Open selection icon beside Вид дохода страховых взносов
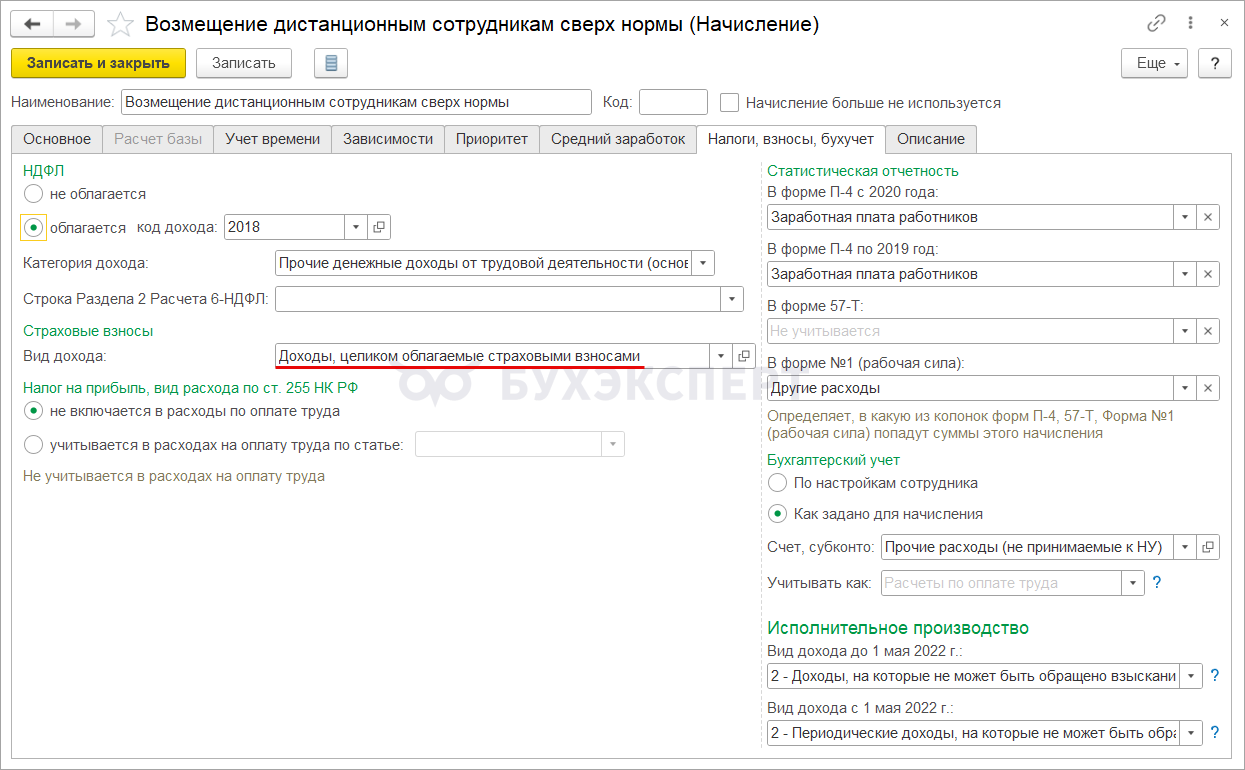The image size is (1245, 770). [x=744, y=356]
